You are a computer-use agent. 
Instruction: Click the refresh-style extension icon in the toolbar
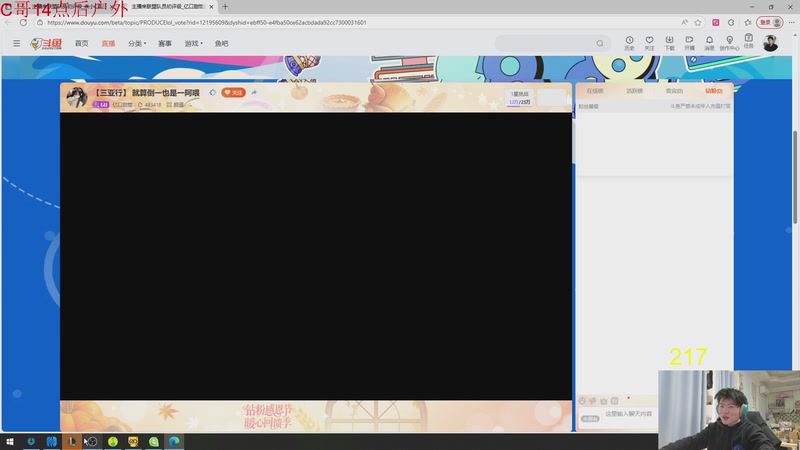click(731, 22)
